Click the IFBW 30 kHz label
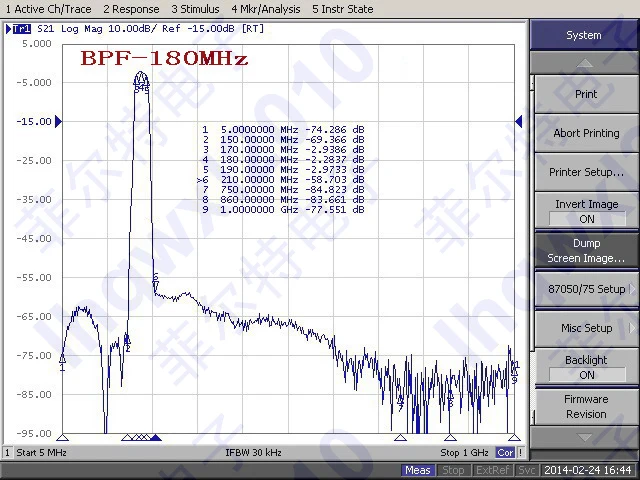This screenshot has width=640, height=480. (253, 453)
